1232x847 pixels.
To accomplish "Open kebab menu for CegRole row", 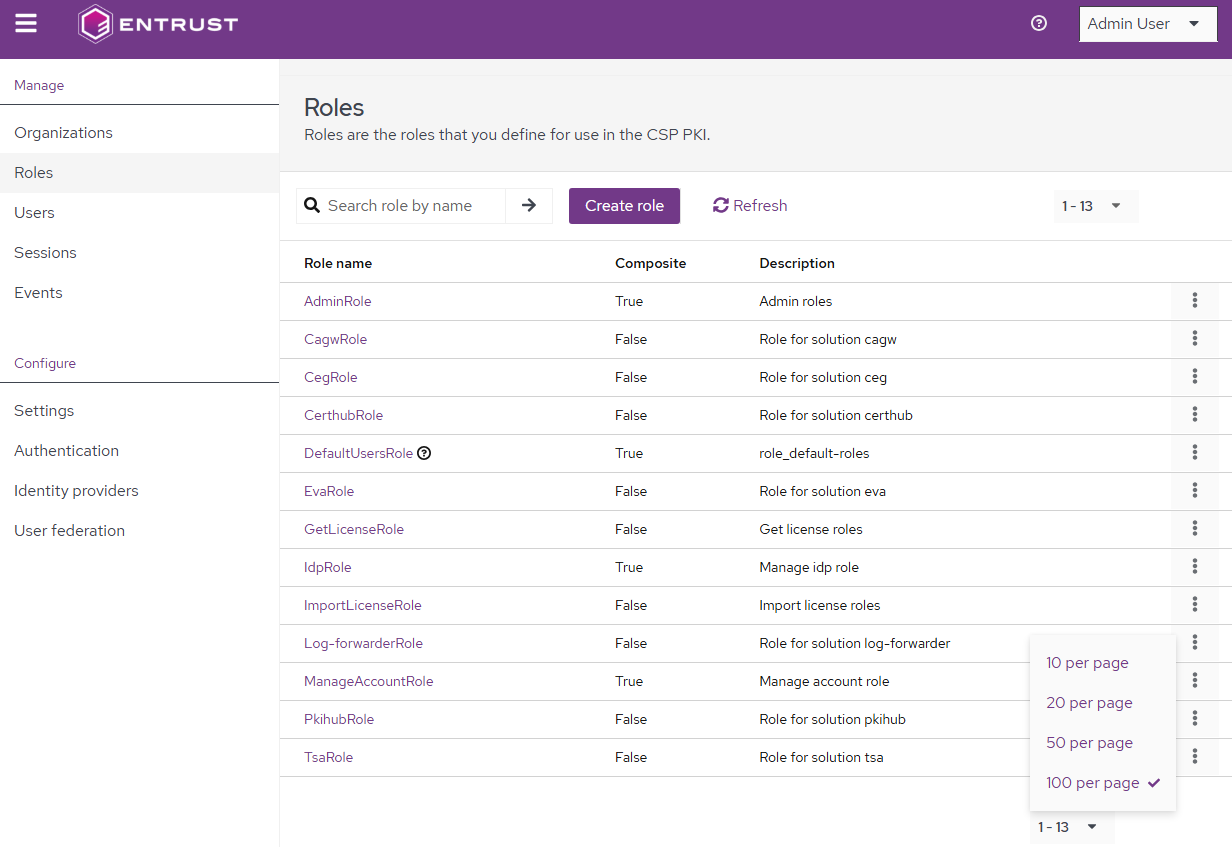I will [x=1194, y=377].
